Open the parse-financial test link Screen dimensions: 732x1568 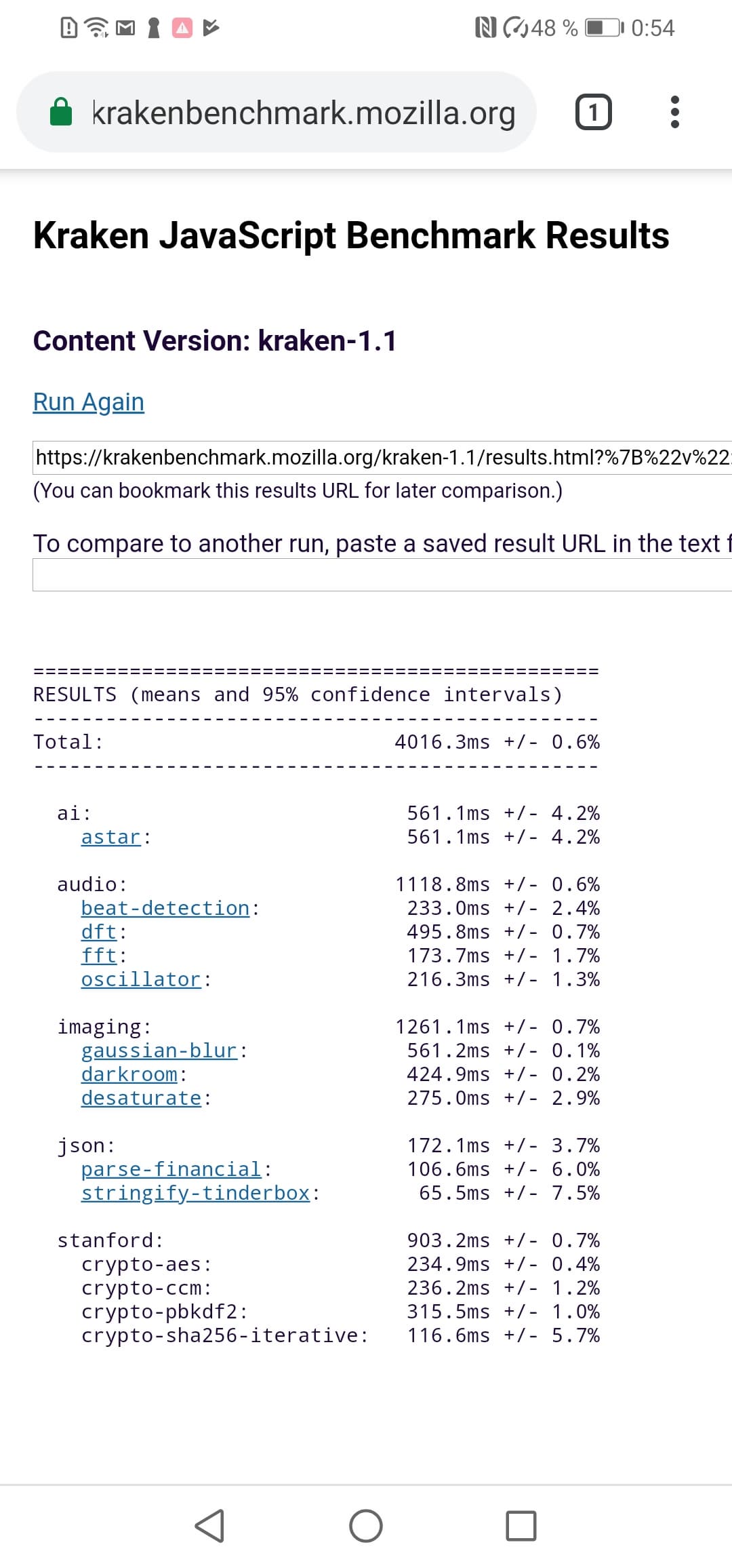click(x=171, y=1170)
